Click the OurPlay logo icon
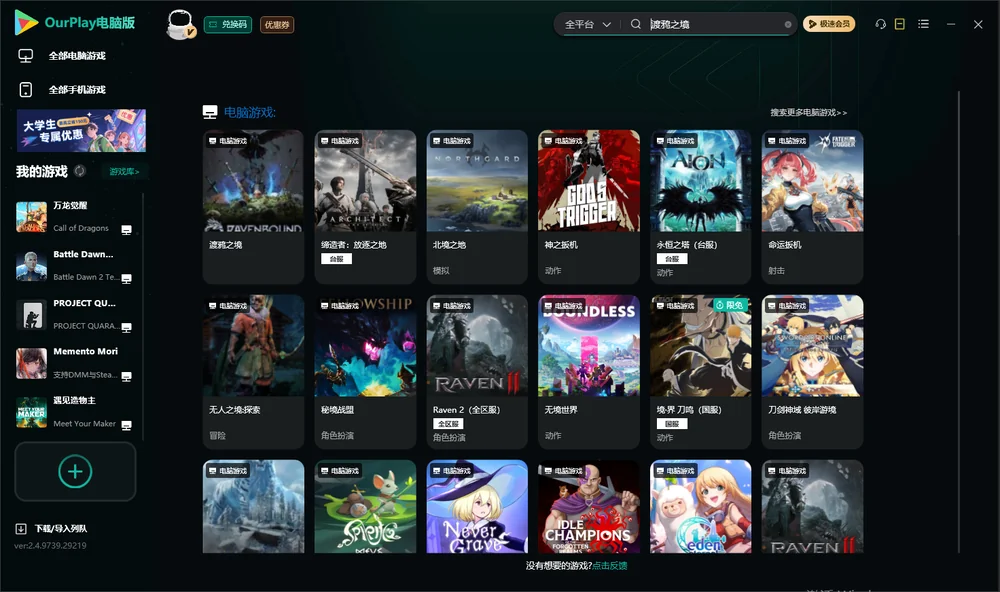Image resolution: width=1000 pixels, height=592 pixels. (26, 23)
